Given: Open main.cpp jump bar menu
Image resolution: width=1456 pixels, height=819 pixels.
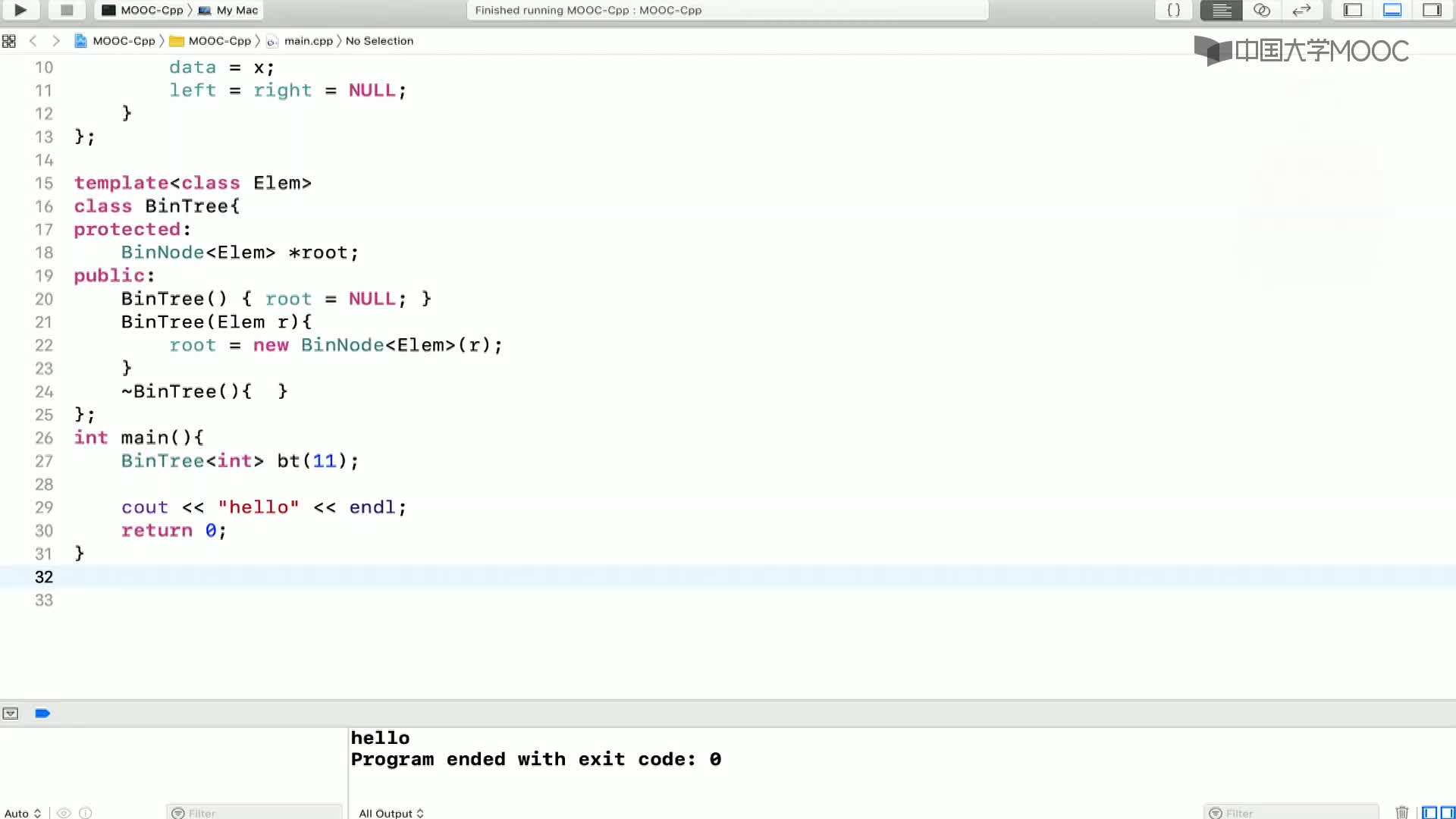Looking at the screenshot, I should [300, 41].
